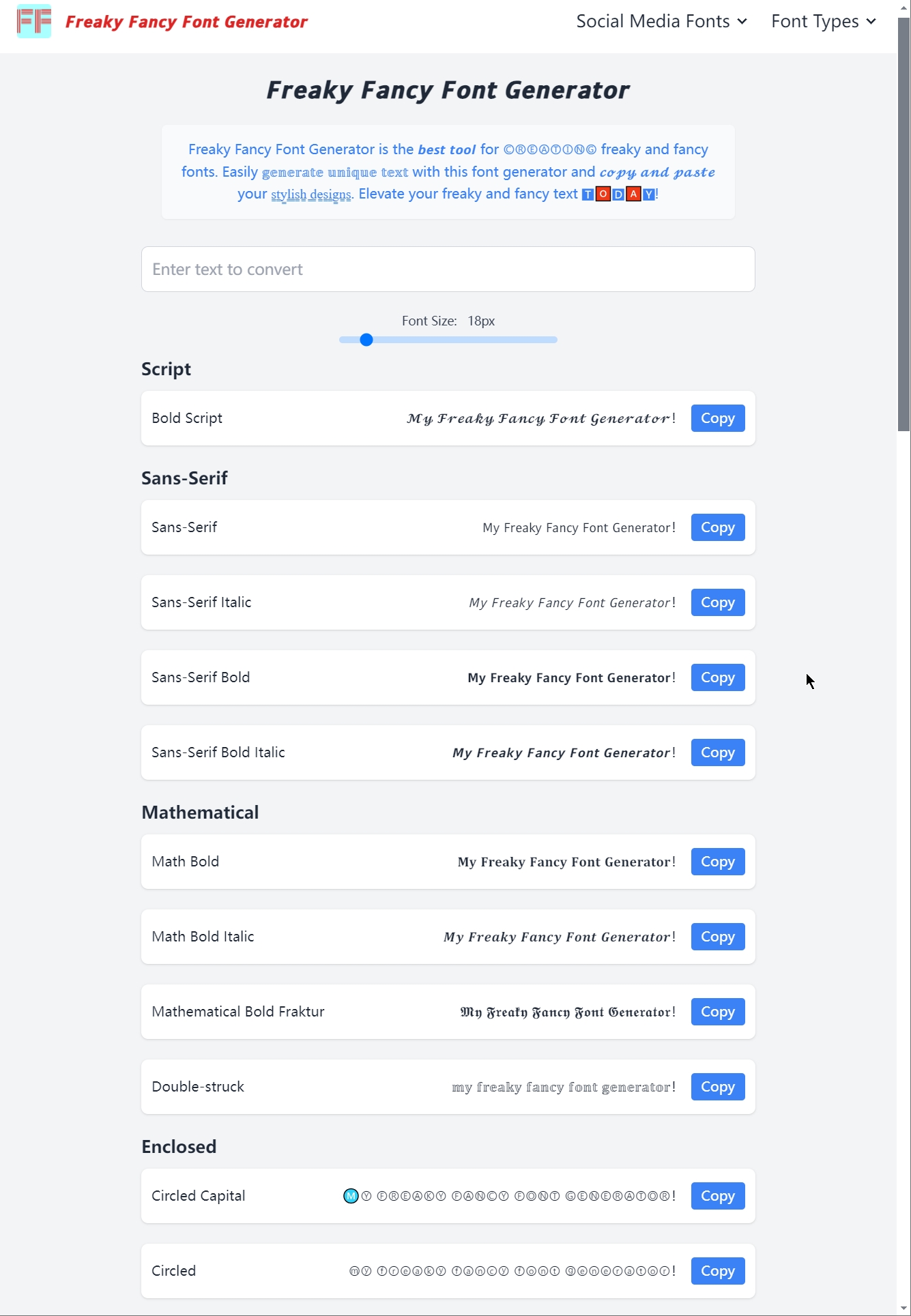The width and height of the screenshot is (911, 1316).
Task: Copy the Math Bold Italic output
Action: pyautogui.click(x=717, y=936)
